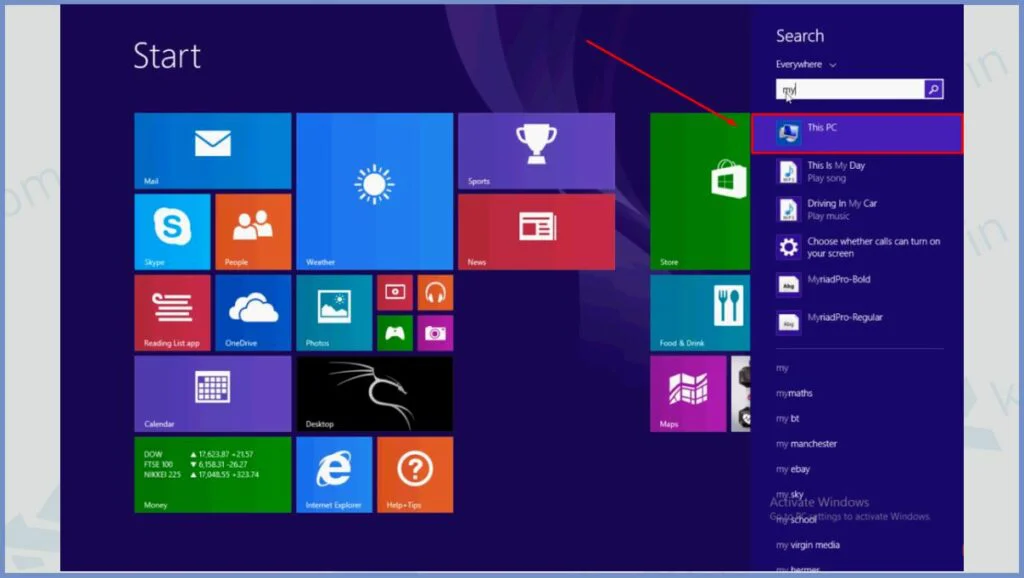Open the Desktop tile
This screenshot has height=578, width=1024.
[x=374, y=393]
